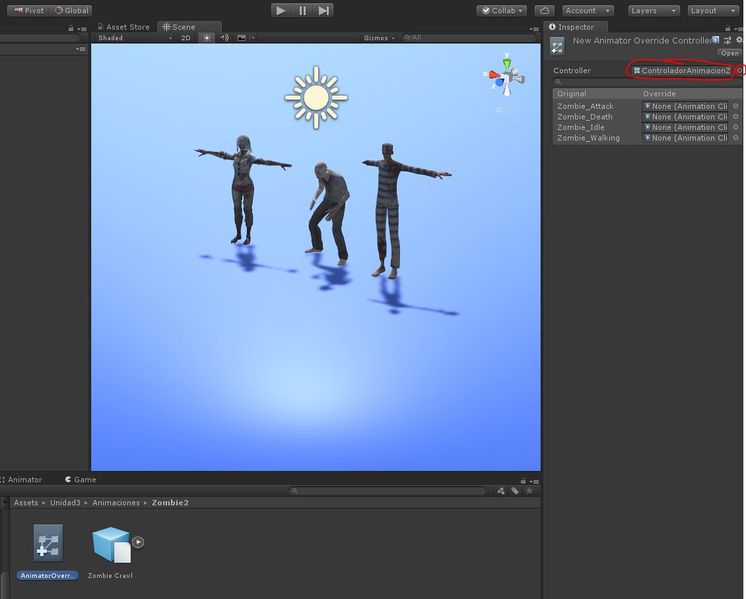Toggle Scene effects image icon

pos(242,38)
